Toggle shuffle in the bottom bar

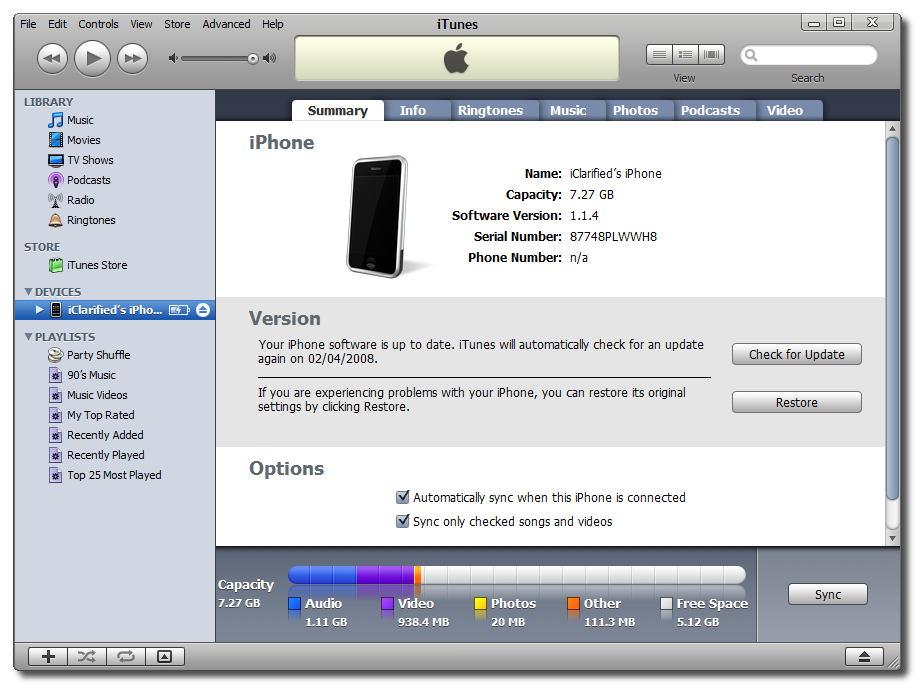coord(86,657)
